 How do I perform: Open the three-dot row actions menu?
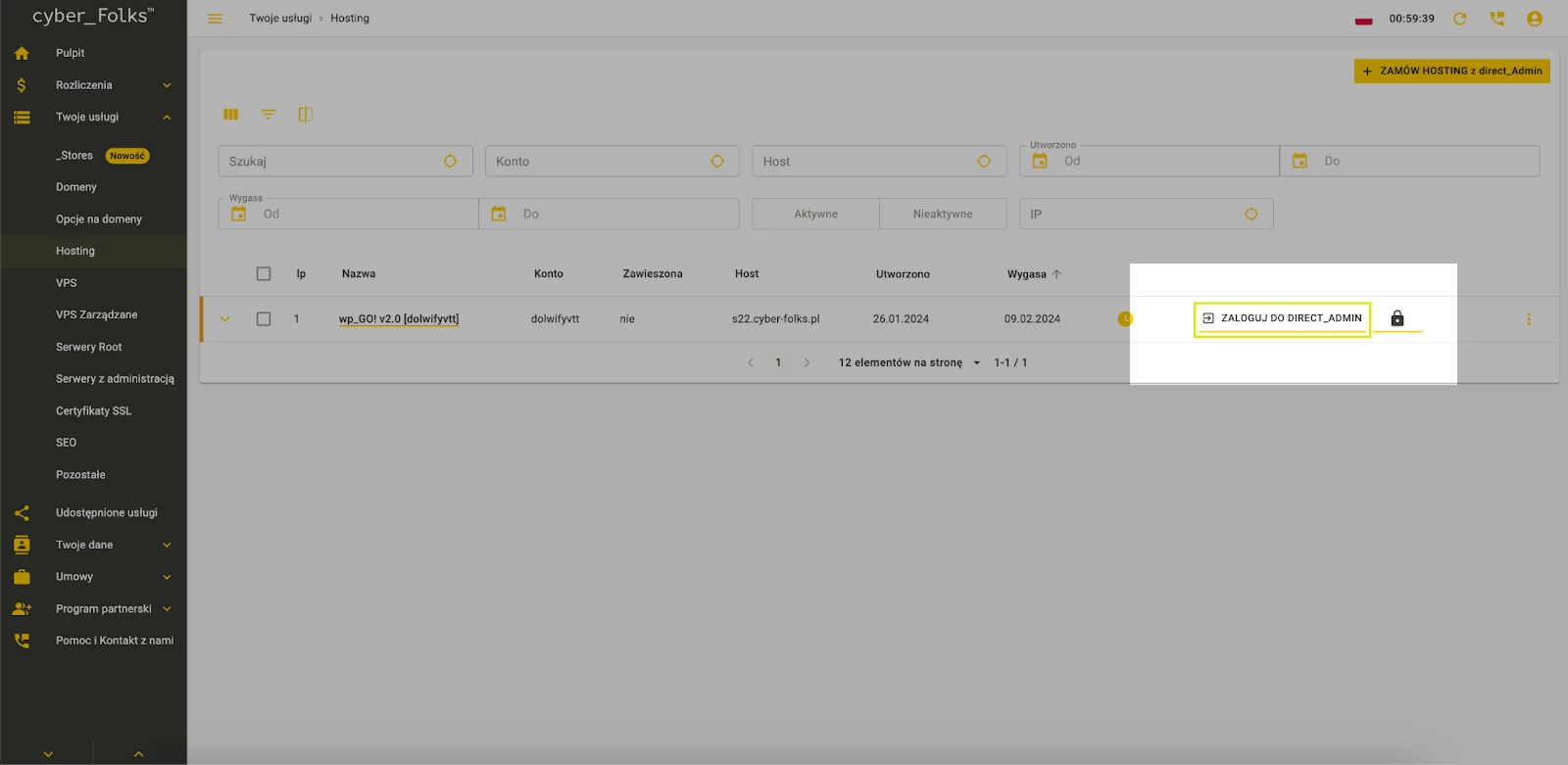click(1528, 319)
